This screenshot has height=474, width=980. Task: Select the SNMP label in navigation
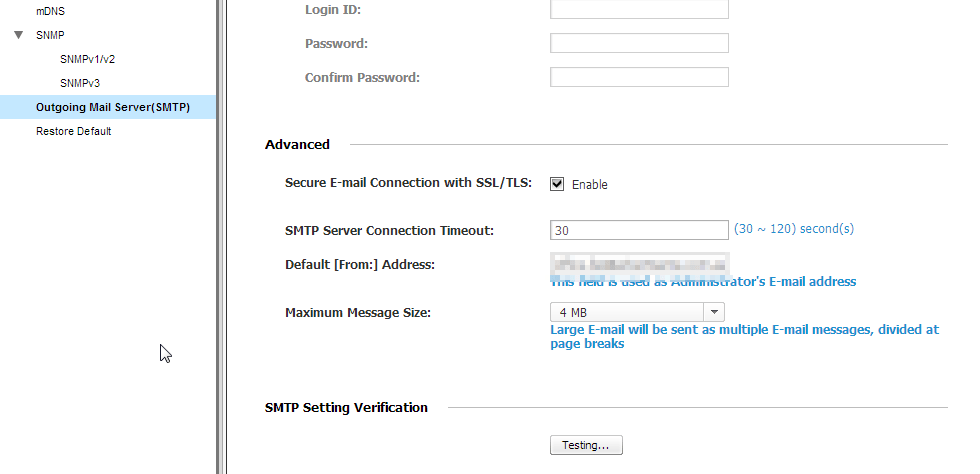click(50, 35)
